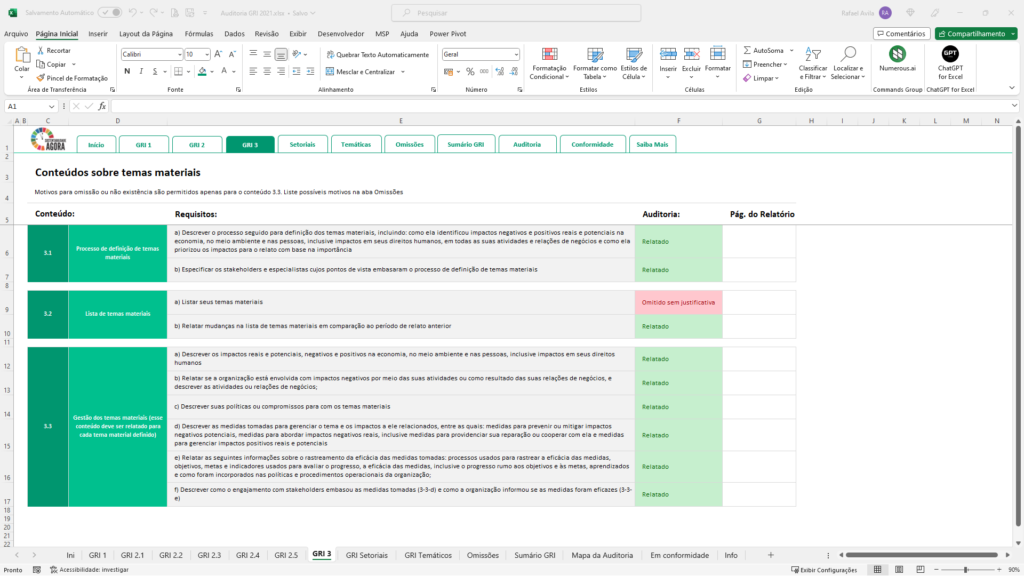Click the Comentários button
The image size is (1024, 576).
[x=901, y=33]
